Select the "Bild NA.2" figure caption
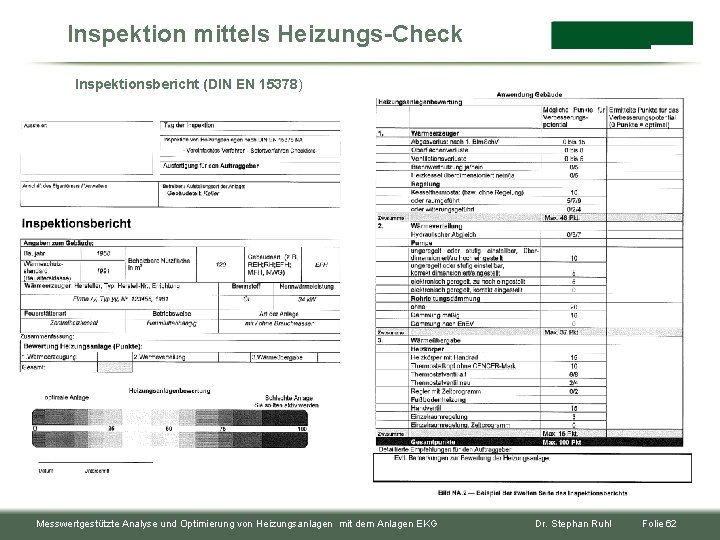 [532, 493]
